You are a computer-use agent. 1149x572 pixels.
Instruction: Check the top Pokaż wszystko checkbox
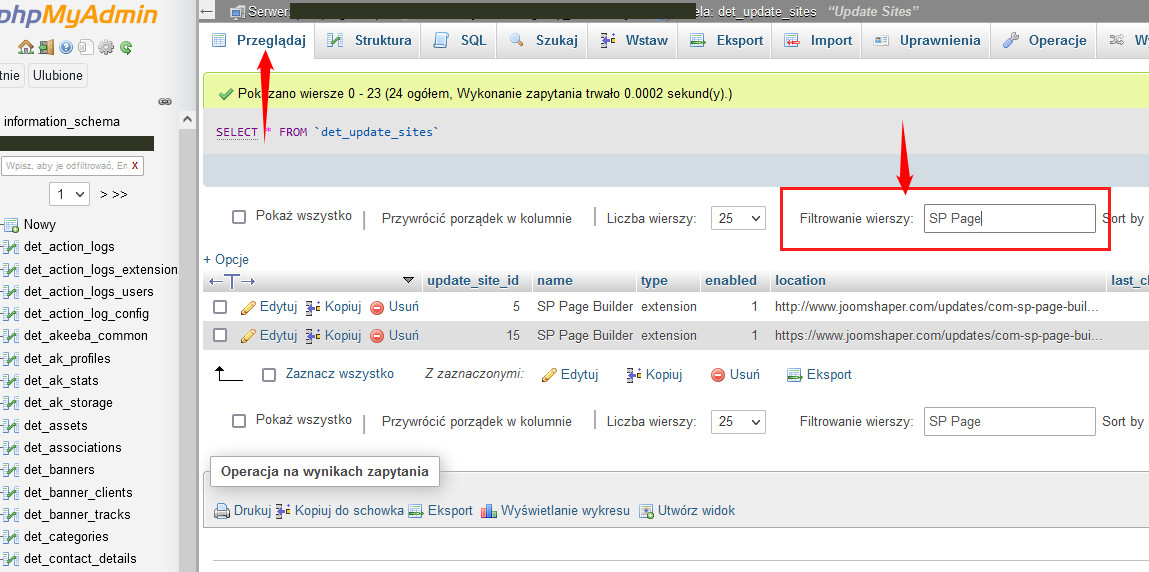239,217
